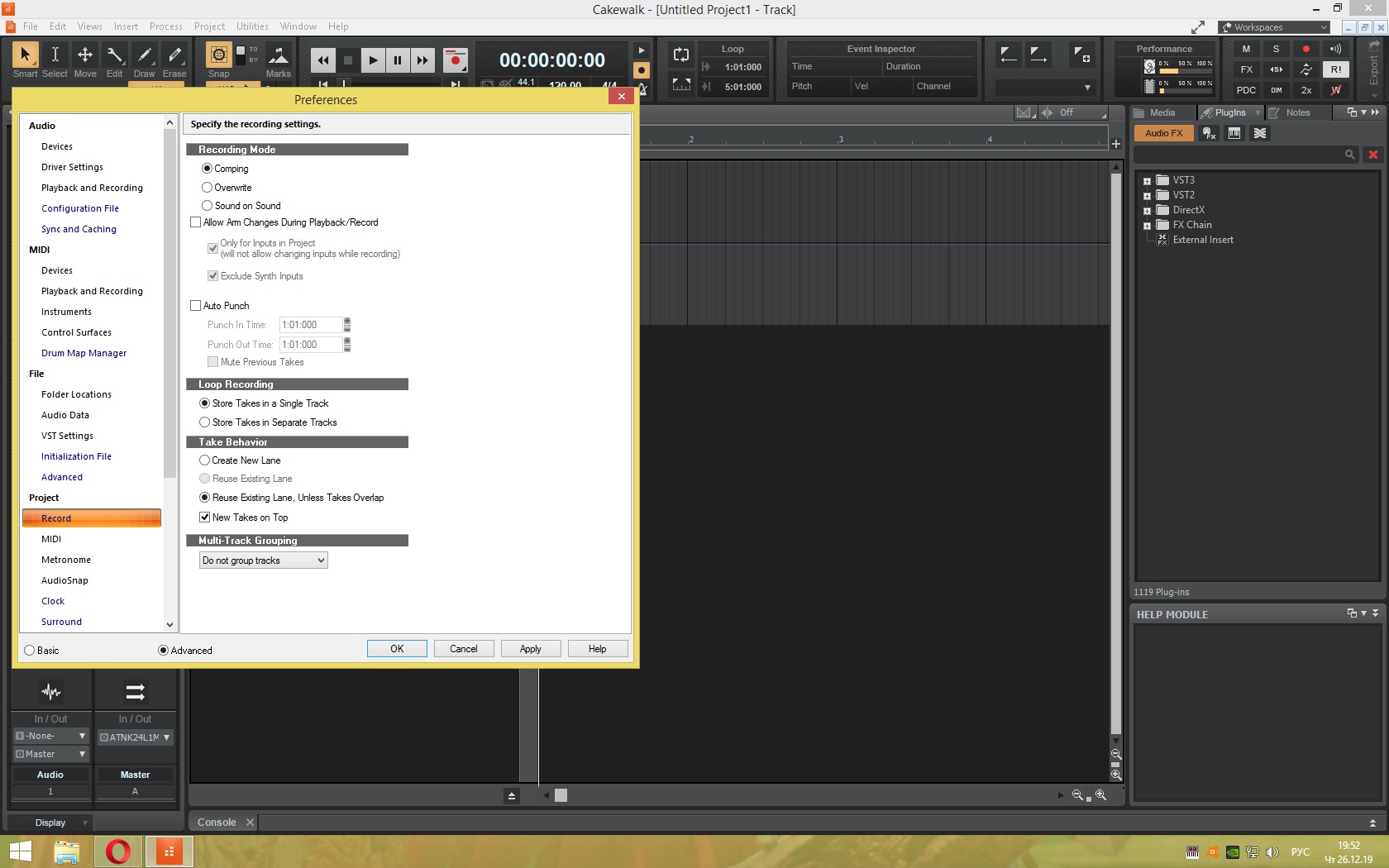Select the Audio FX filter button

[x=1164, y=133]
